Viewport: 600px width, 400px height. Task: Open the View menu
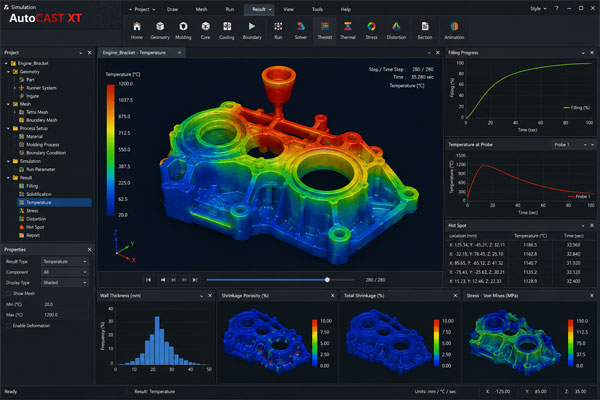288,9
